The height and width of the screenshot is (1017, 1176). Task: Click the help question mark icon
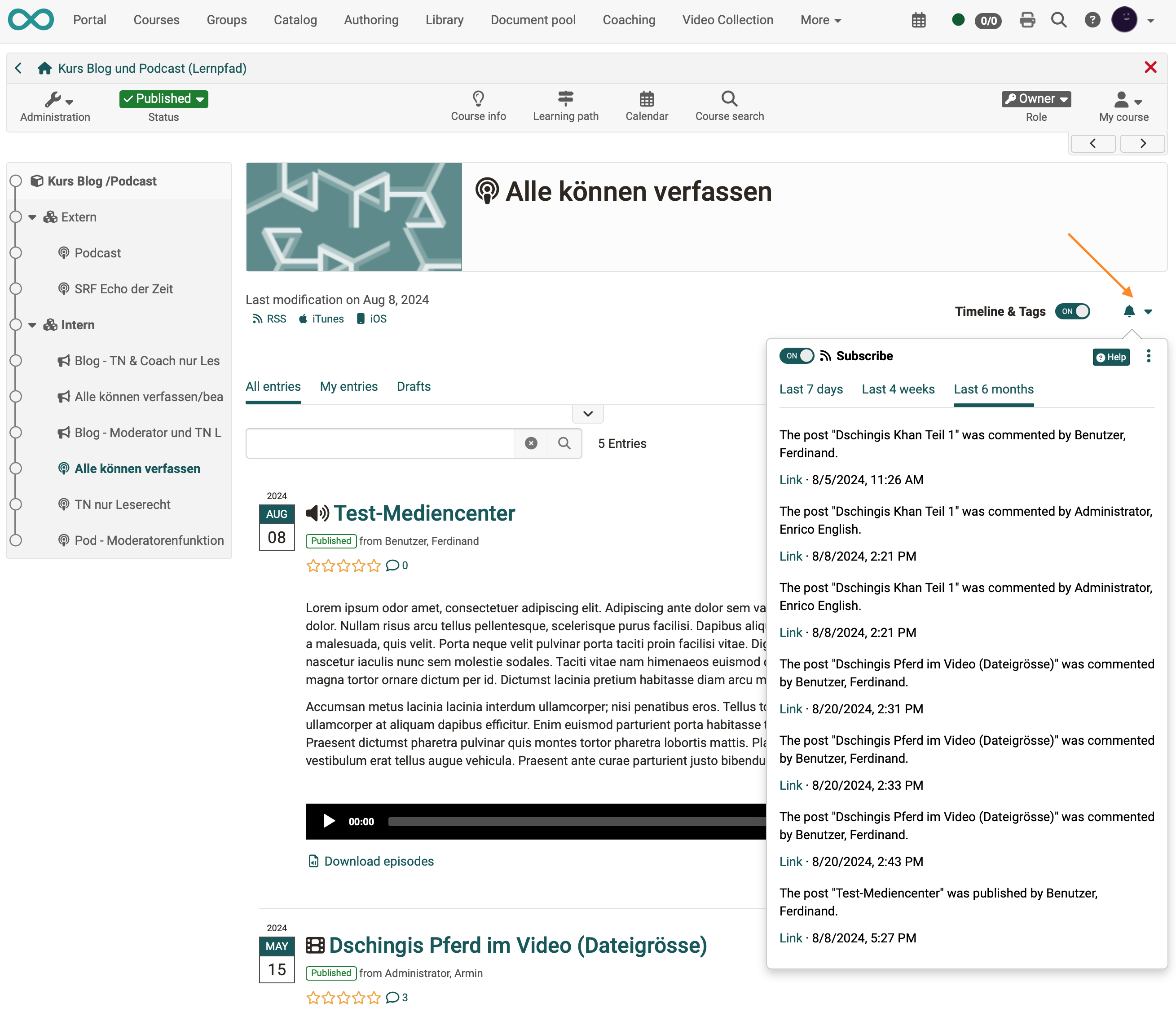coord(1092,21)
